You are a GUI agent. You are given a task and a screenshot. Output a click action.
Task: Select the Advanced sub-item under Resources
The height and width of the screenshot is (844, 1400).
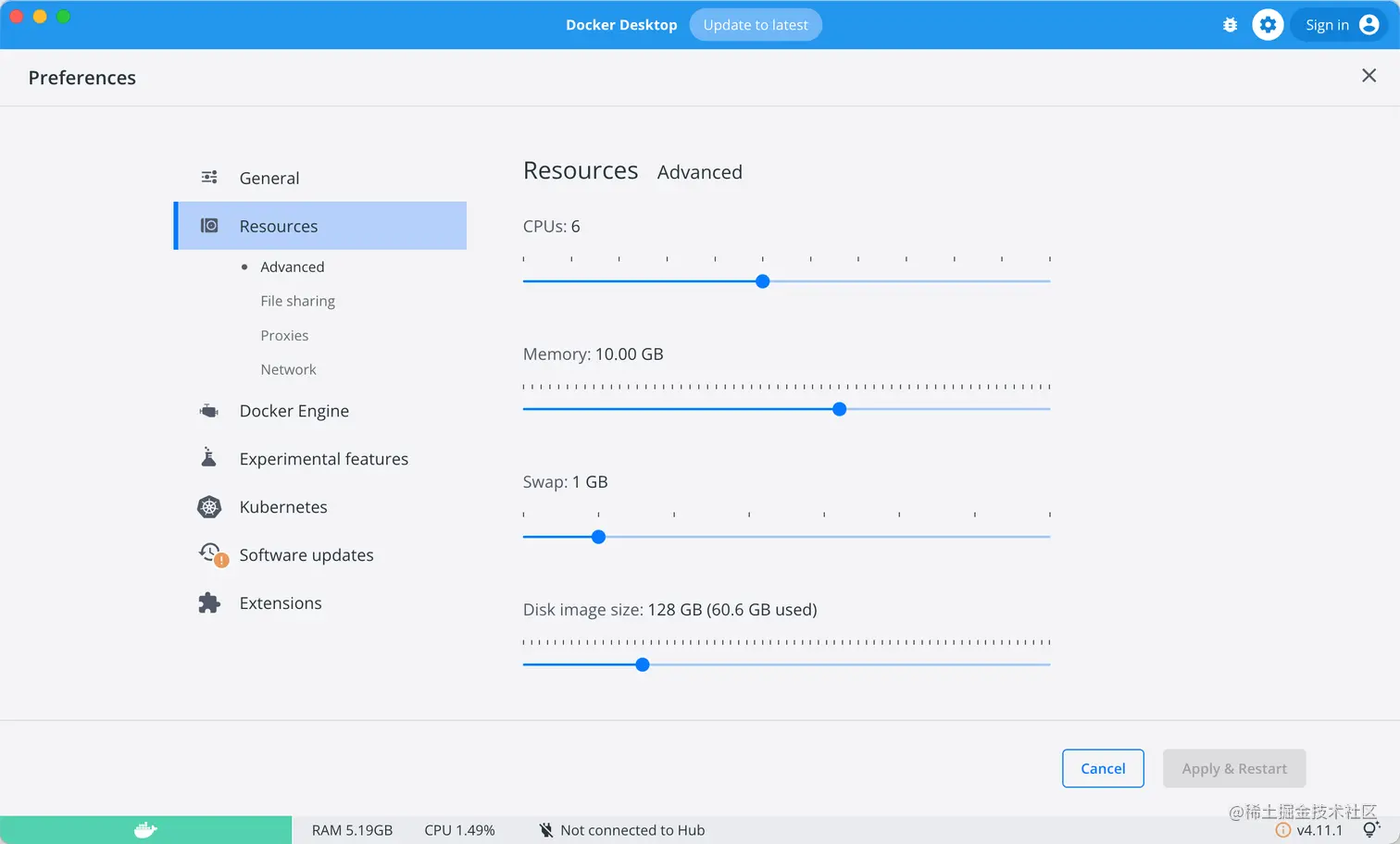pos(293,267)
